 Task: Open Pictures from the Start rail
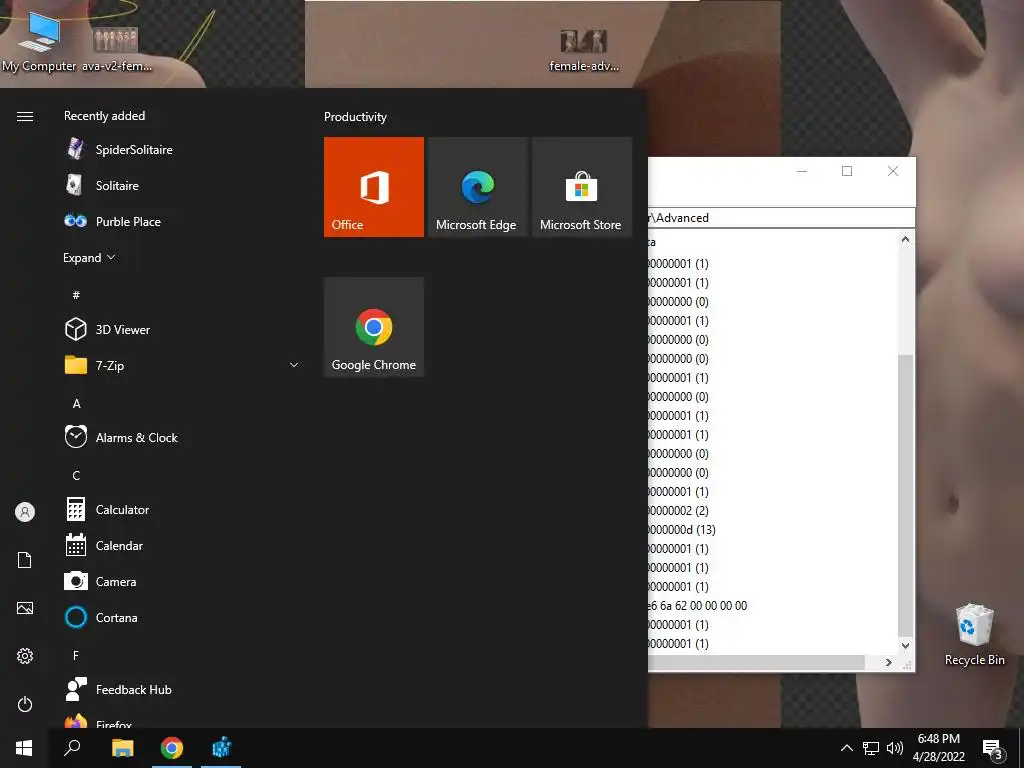25,608
